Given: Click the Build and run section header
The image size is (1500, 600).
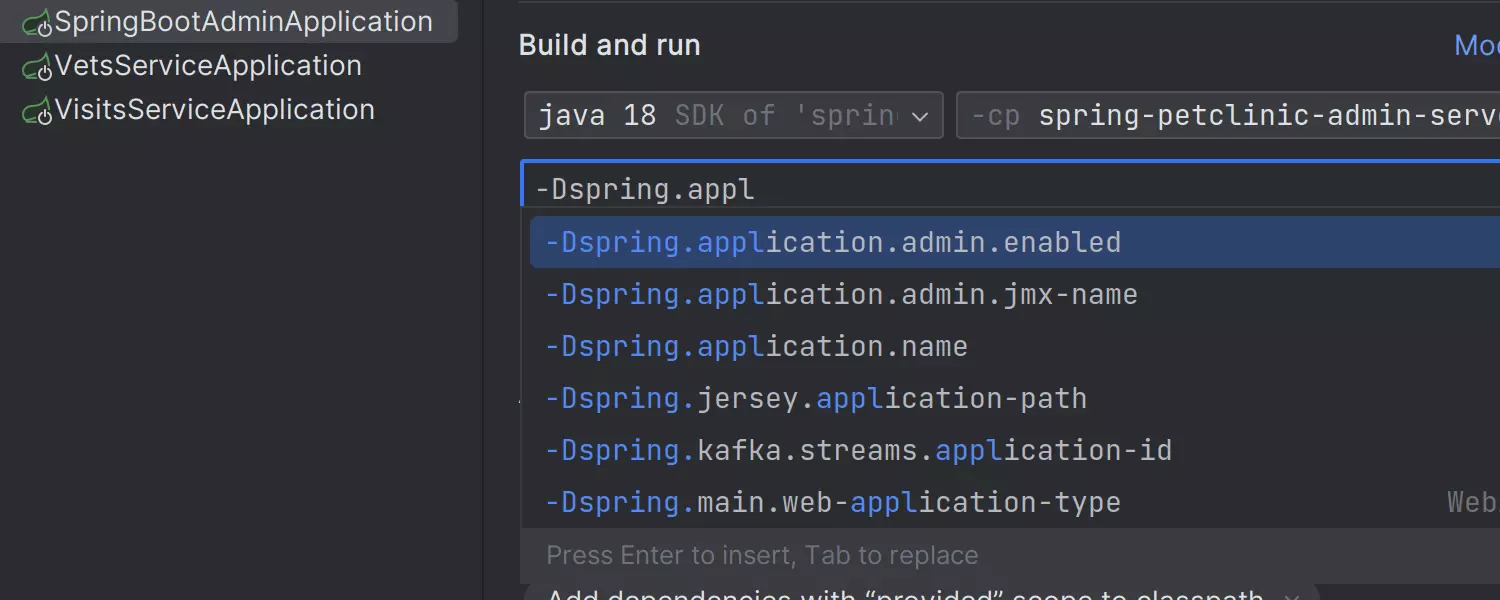Looking at the screenshot, I should pyautogui.click(x=609, y=45).
